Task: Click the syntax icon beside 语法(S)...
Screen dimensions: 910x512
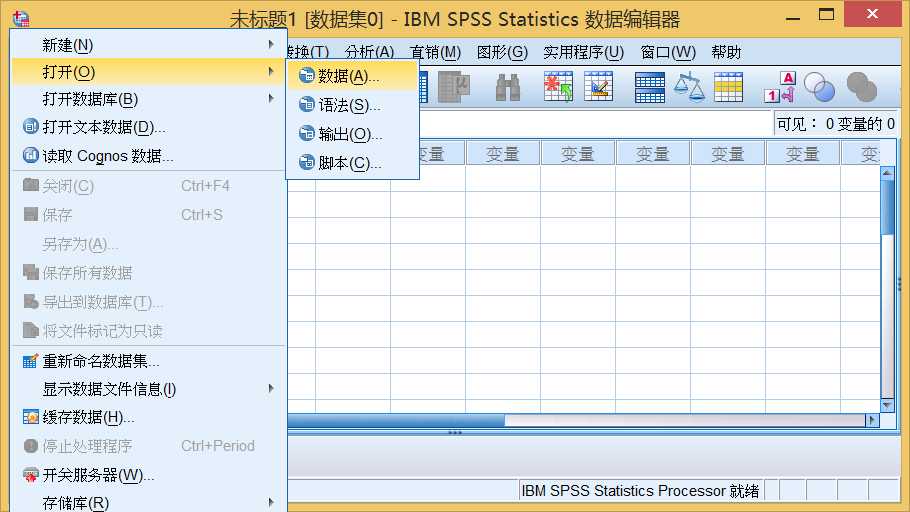Action: tap(306, 104)
